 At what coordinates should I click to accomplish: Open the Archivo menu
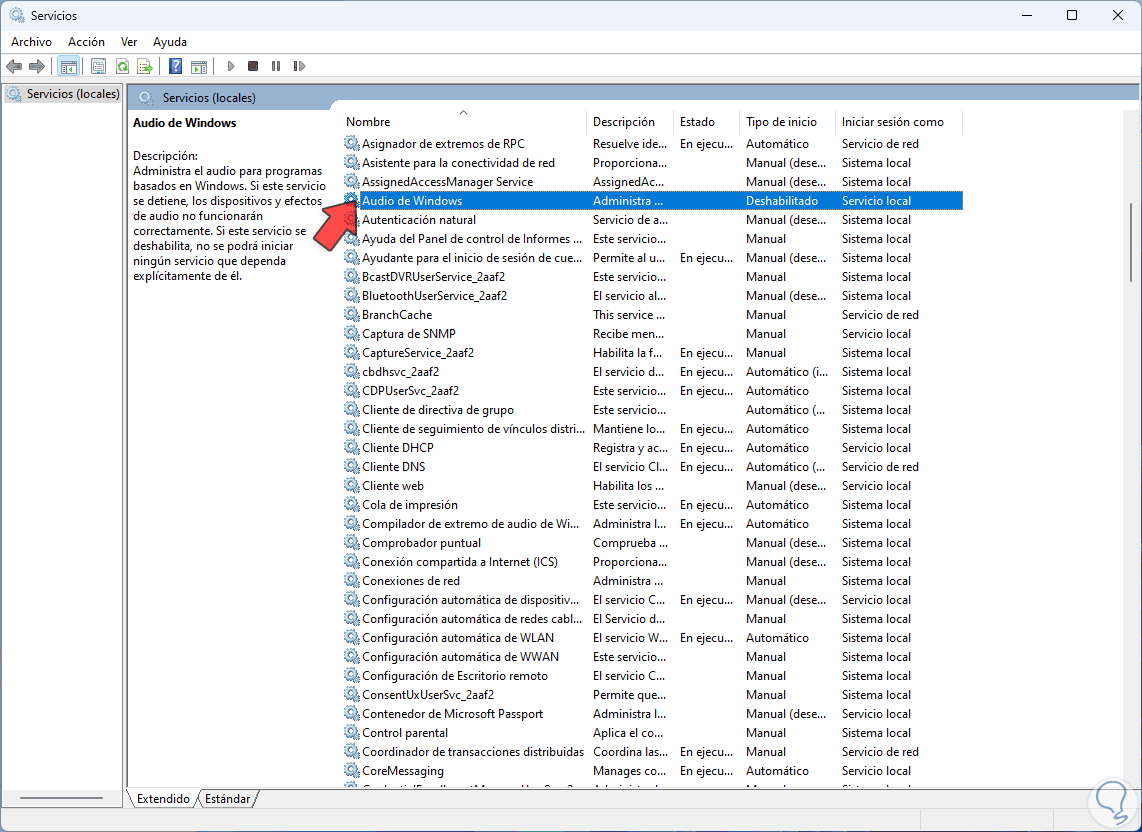click(31, 42)
